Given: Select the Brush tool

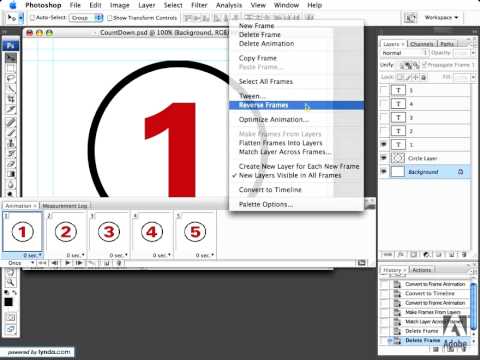Looking at the screenshot, I should (11, 133).
